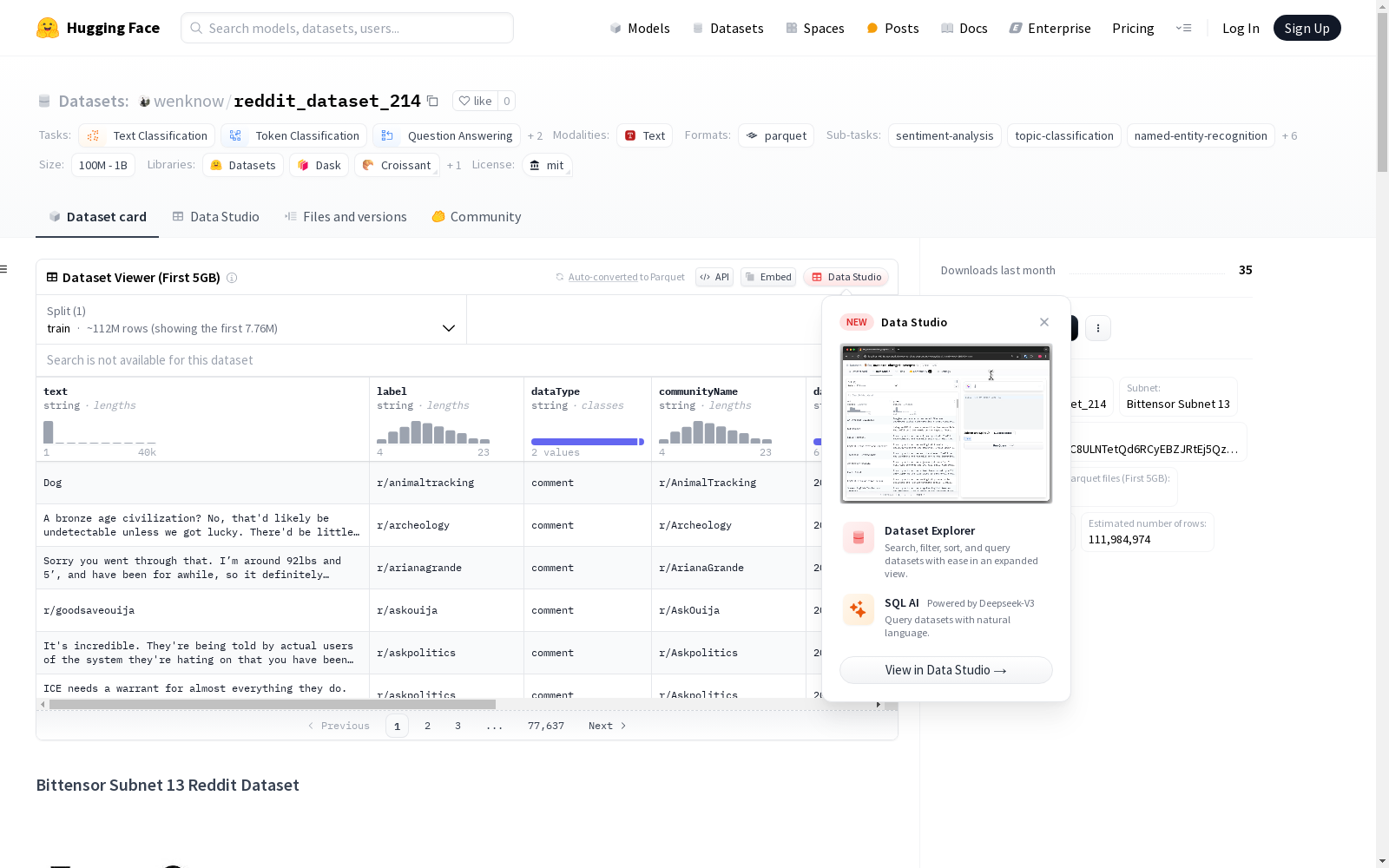1389x868 pixels.
Task: Click the like heart button
Action: [x=475, y=101]
